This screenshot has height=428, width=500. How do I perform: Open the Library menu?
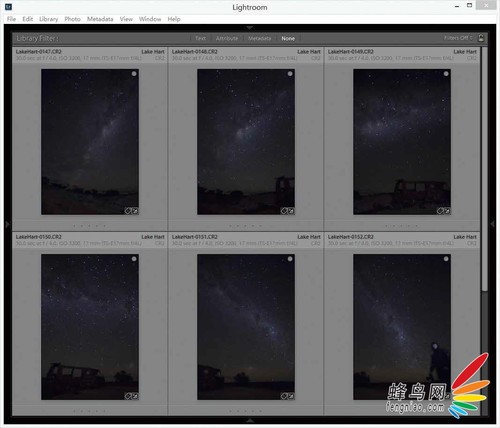point(49,19)
